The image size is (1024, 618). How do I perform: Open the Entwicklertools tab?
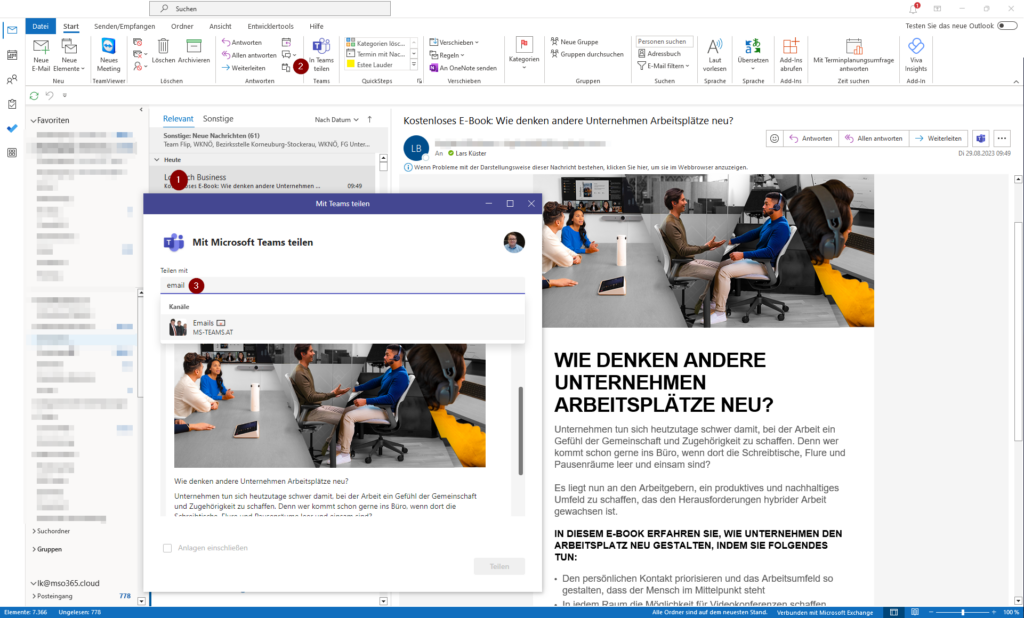pyautogui.click(x=270, y=26)
